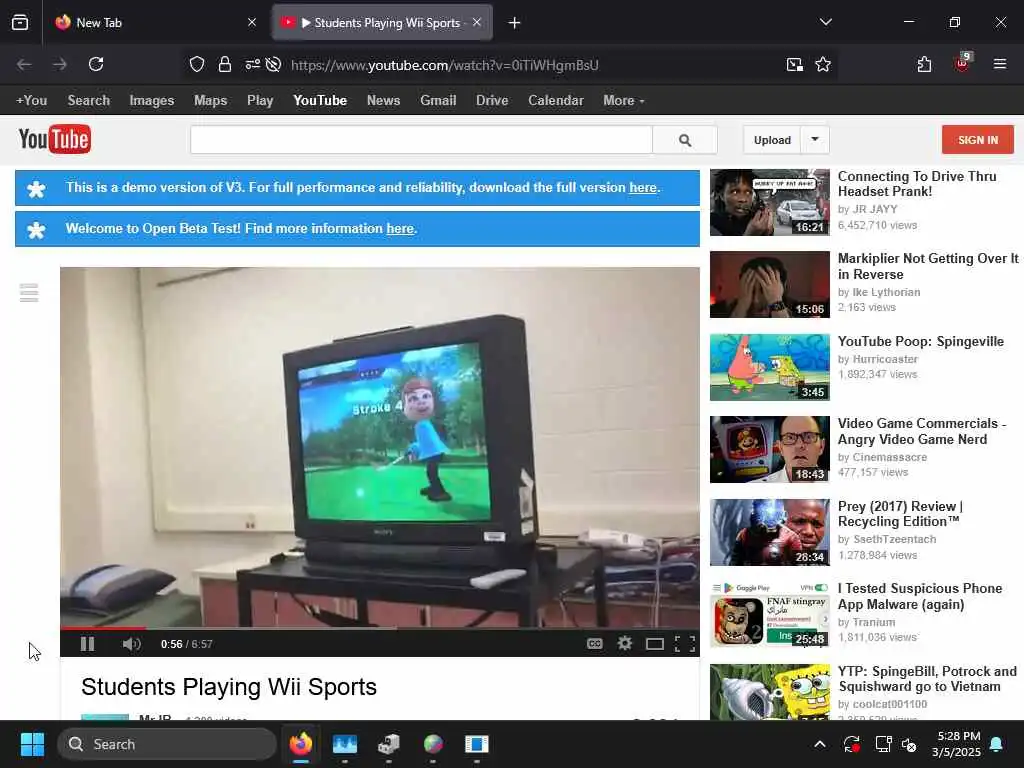1024x768 pixels.
Task: Open tracking protection shield
Action: pos(197,65)
